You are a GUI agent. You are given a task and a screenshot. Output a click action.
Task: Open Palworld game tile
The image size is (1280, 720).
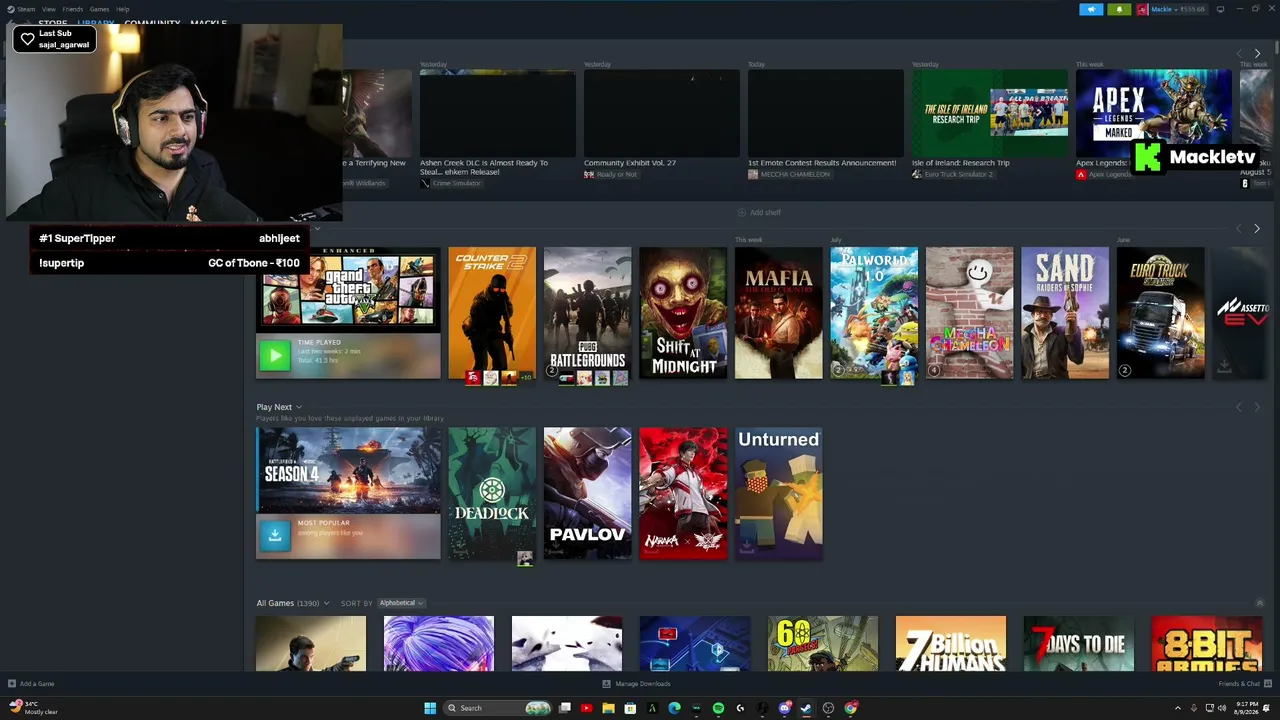point(874,314)
